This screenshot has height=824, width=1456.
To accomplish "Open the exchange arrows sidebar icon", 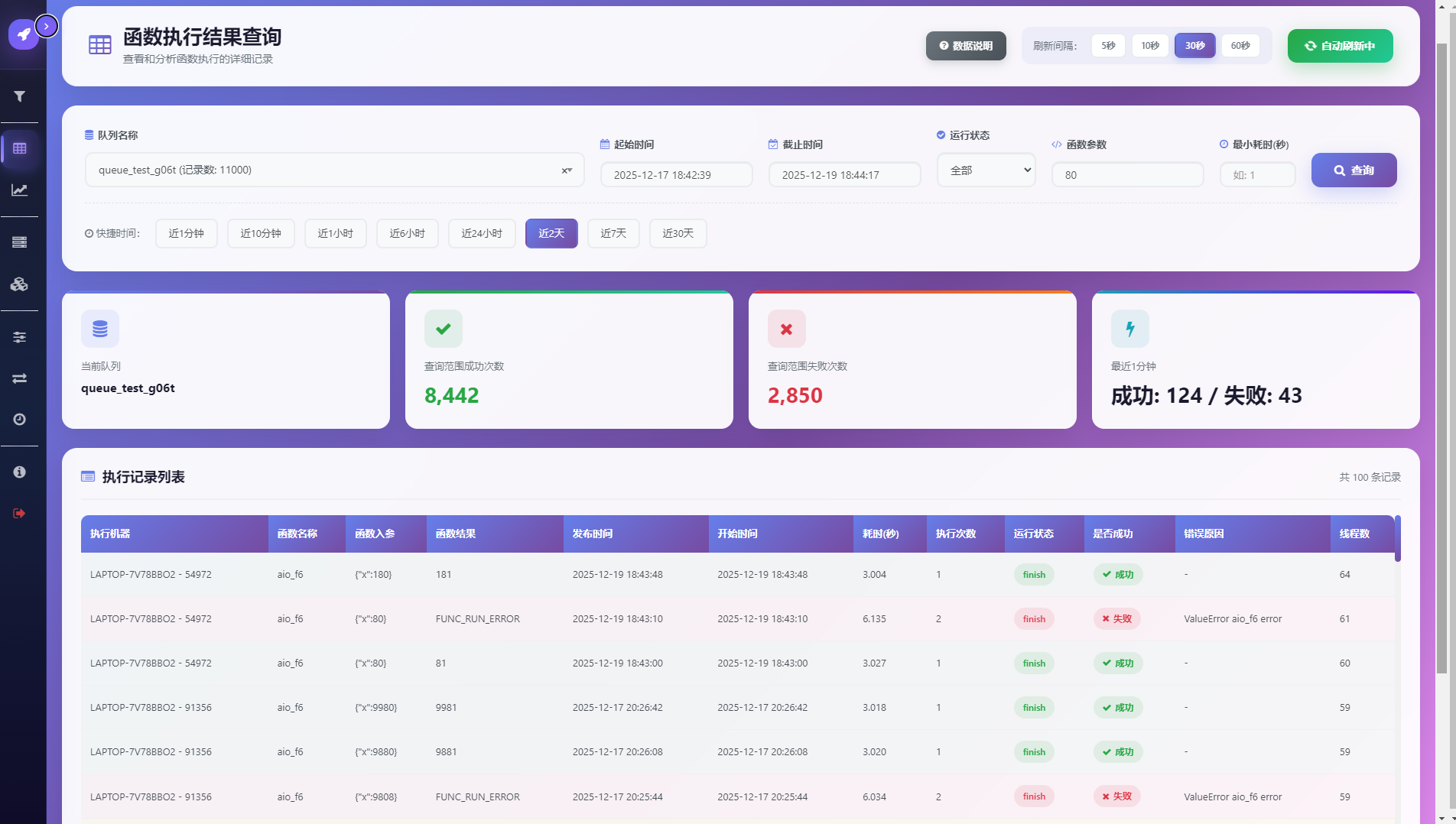I will (20, 378).
